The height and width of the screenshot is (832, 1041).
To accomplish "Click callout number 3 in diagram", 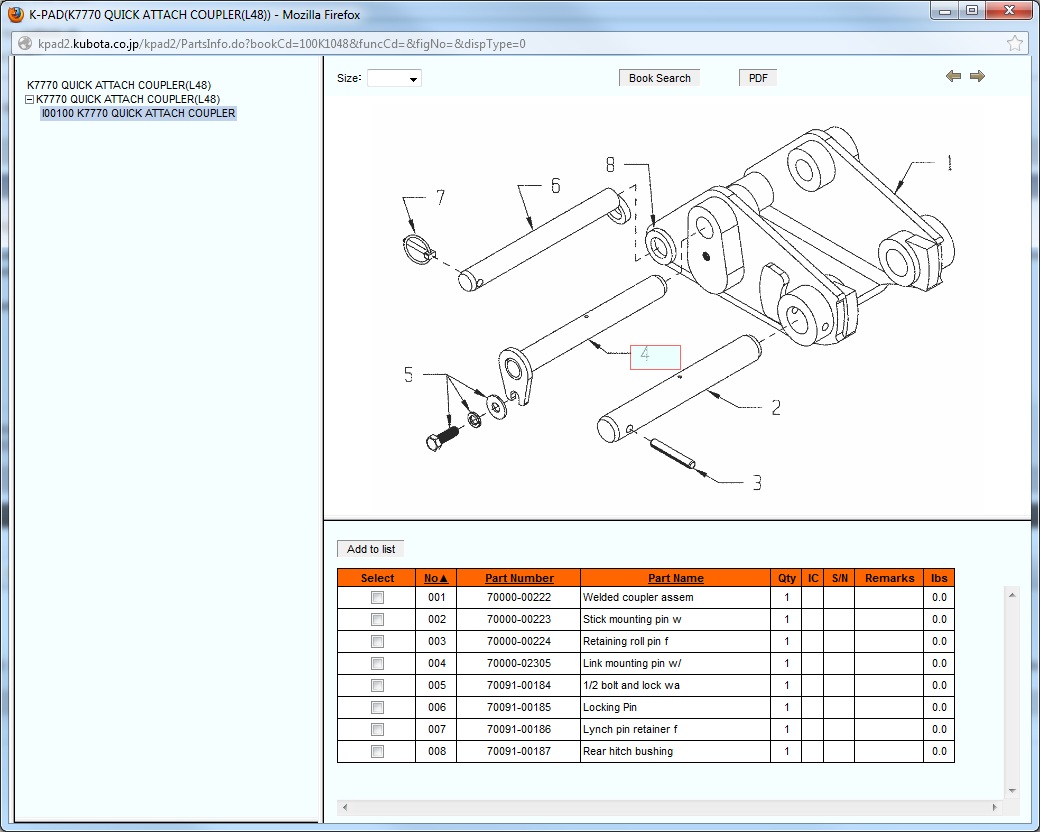I will click(757, 483).
